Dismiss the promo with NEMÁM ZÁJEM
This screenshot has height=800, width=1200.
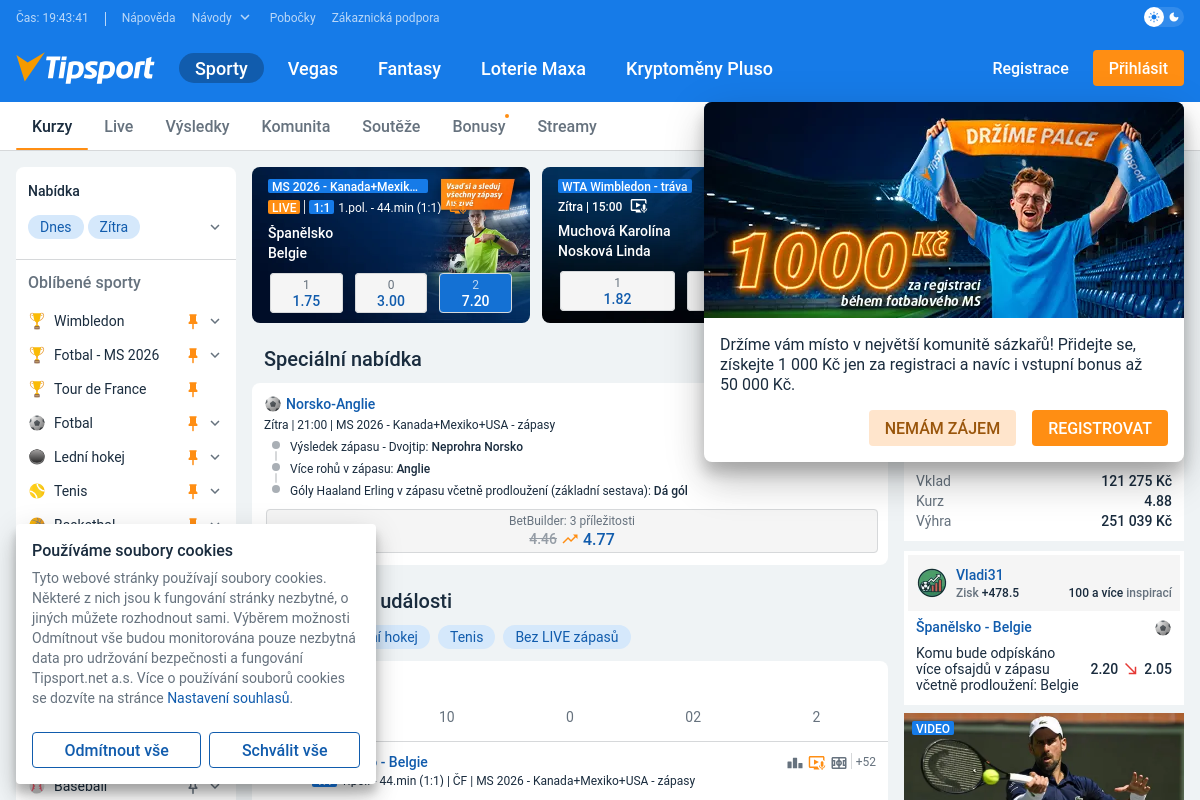point(942,428)
